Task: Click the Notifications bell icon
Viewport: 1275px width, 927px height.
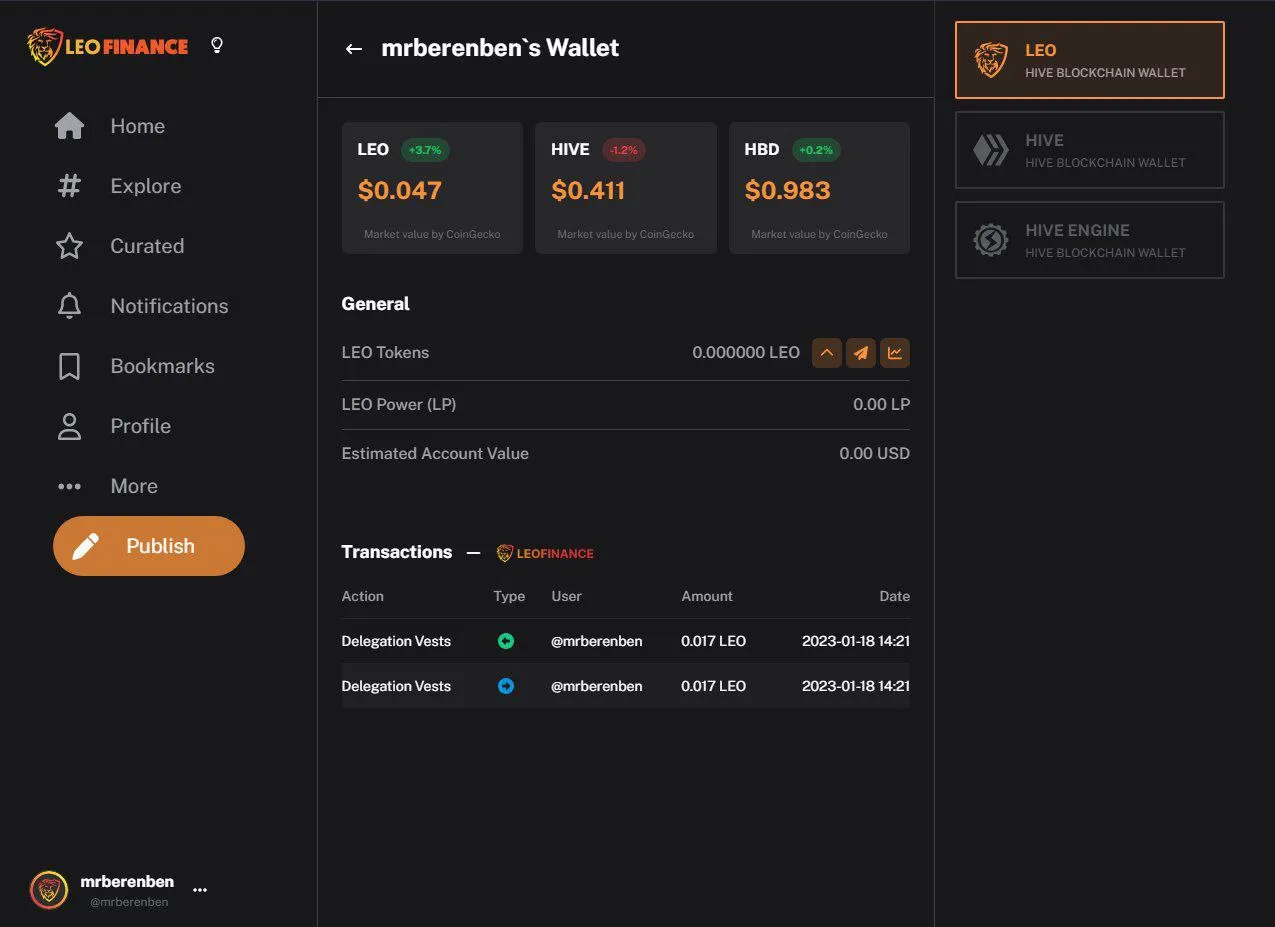Action: coord(69,306)
